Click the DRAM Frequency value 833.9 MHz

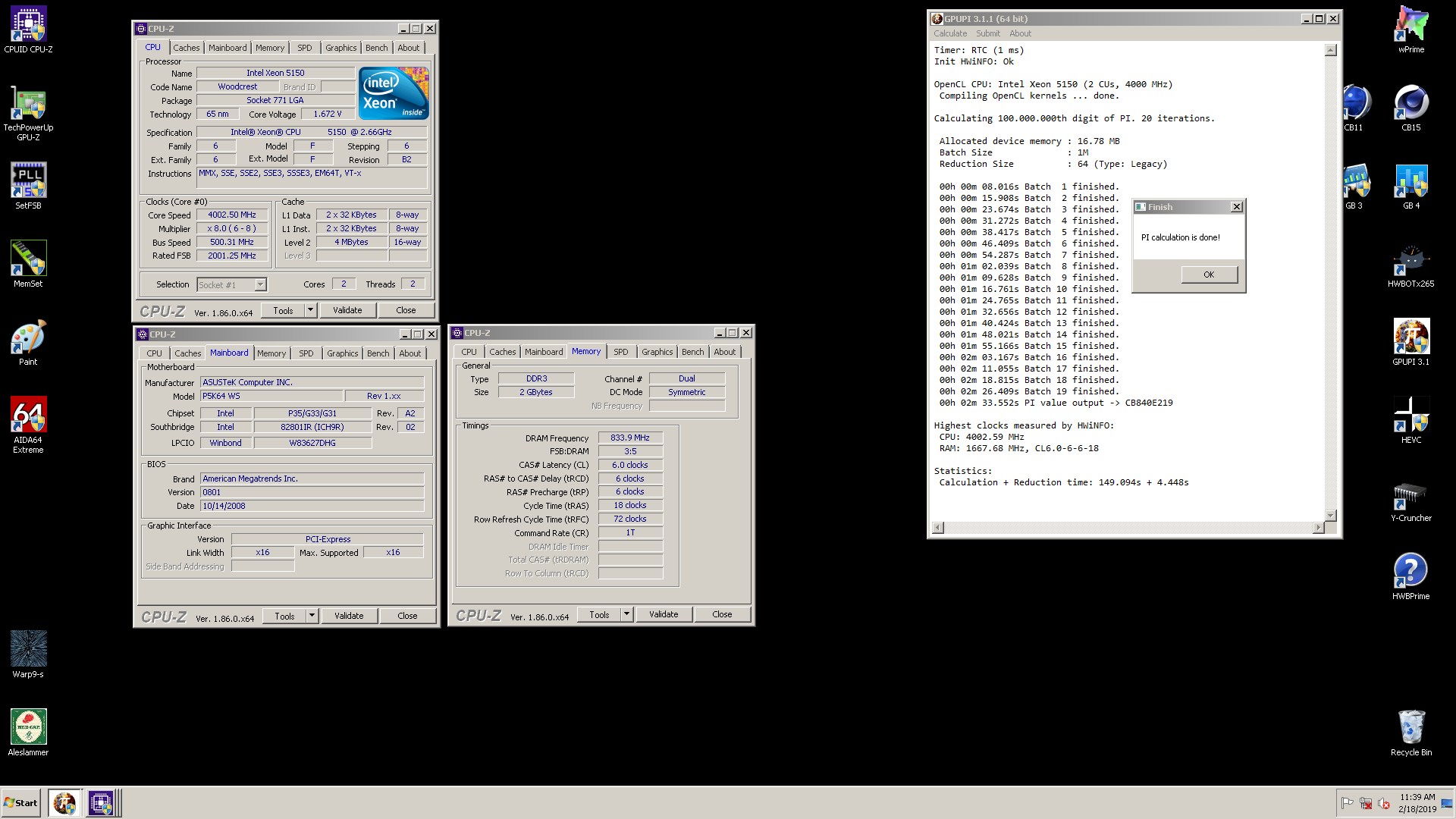[x=631, y=438]
